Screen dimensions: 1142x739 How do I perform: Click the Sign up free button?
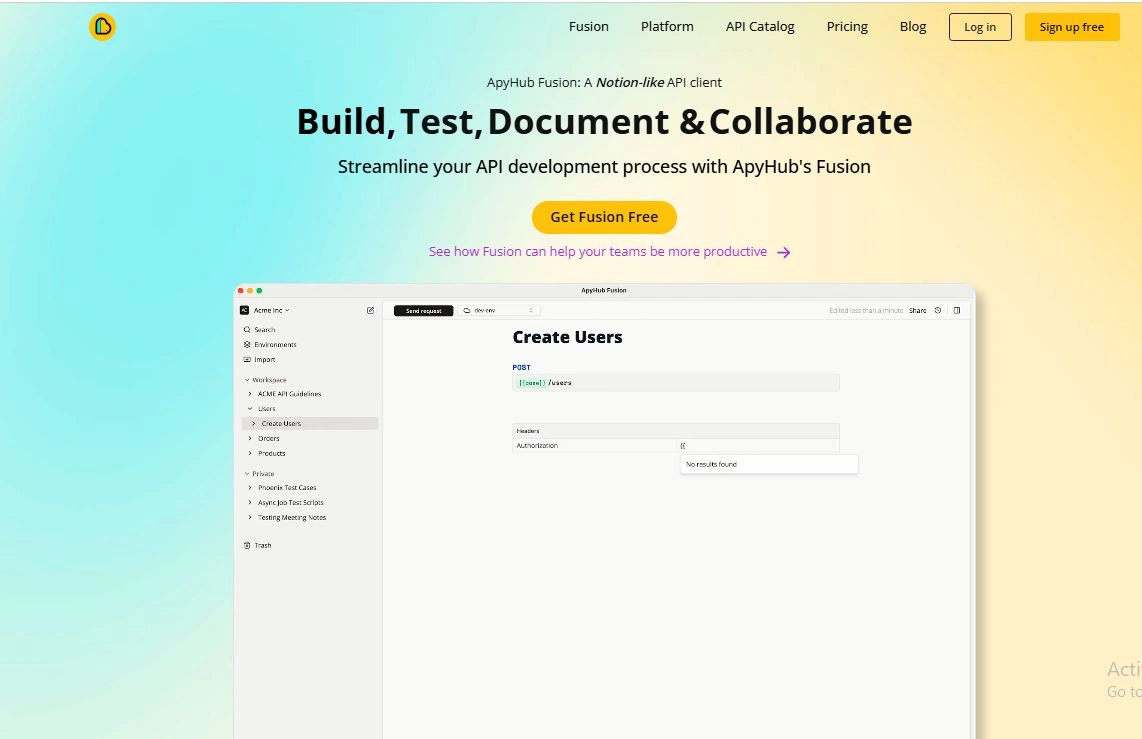tap(1071, 27)
